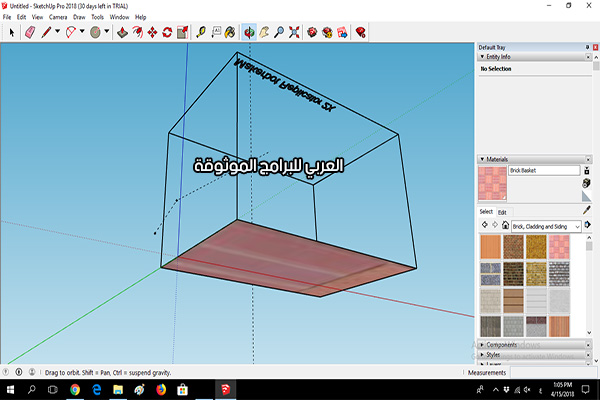Choose the Offset tool

point(137,33)
